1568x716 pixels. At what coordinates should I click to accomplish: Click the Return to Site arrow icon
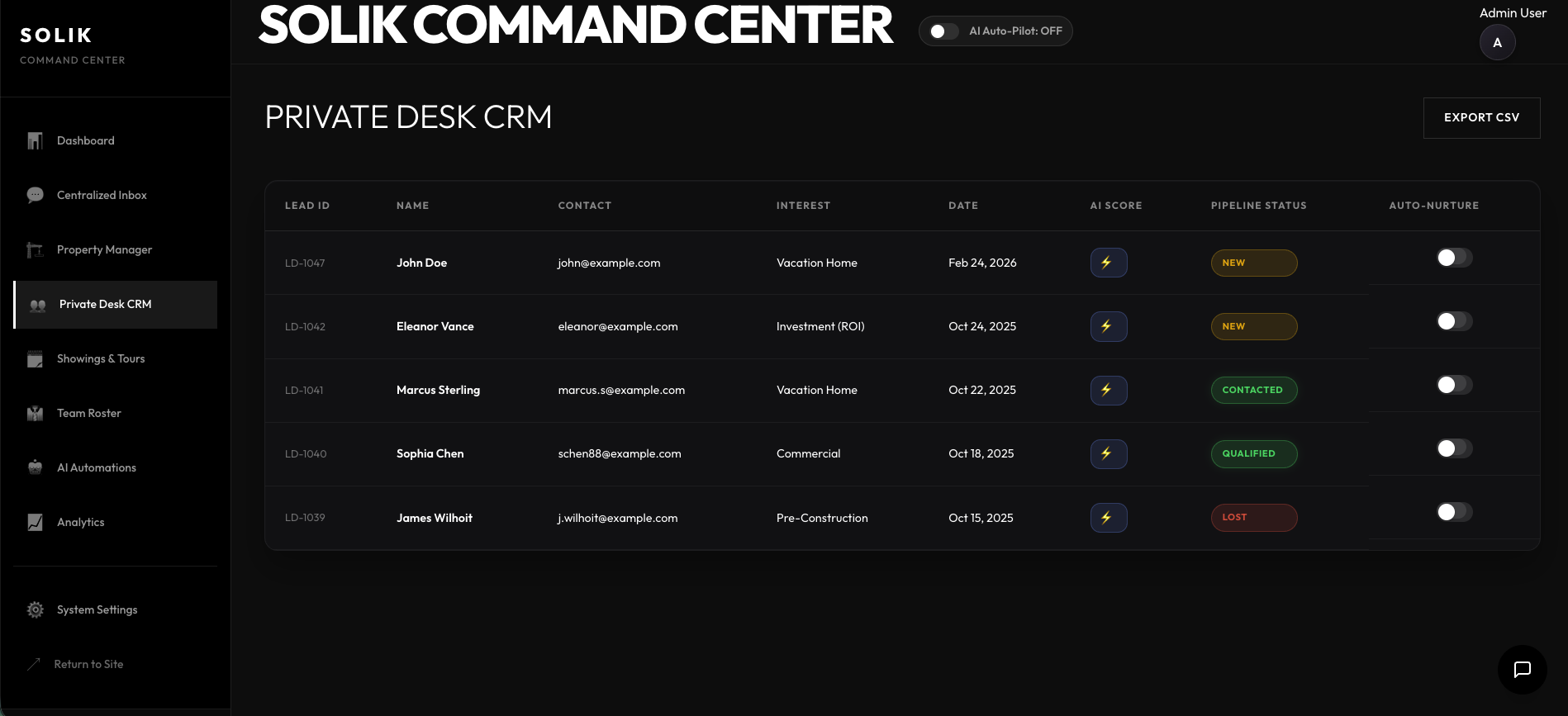point(34,664)
